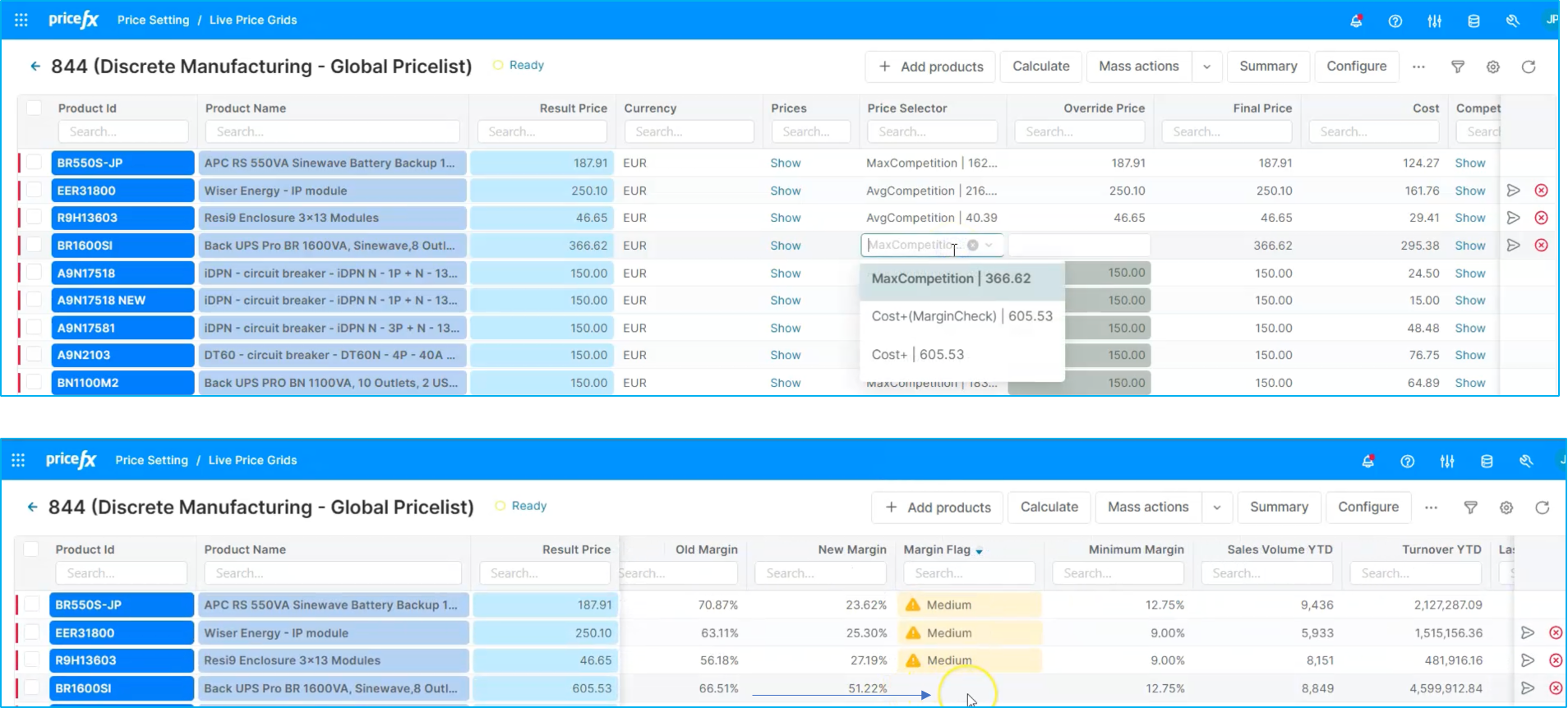Open Live Price Grids breadcrumb in upper header
Image resolution: width=1568 pixels, height=708 pixels.
pos(253,20)
